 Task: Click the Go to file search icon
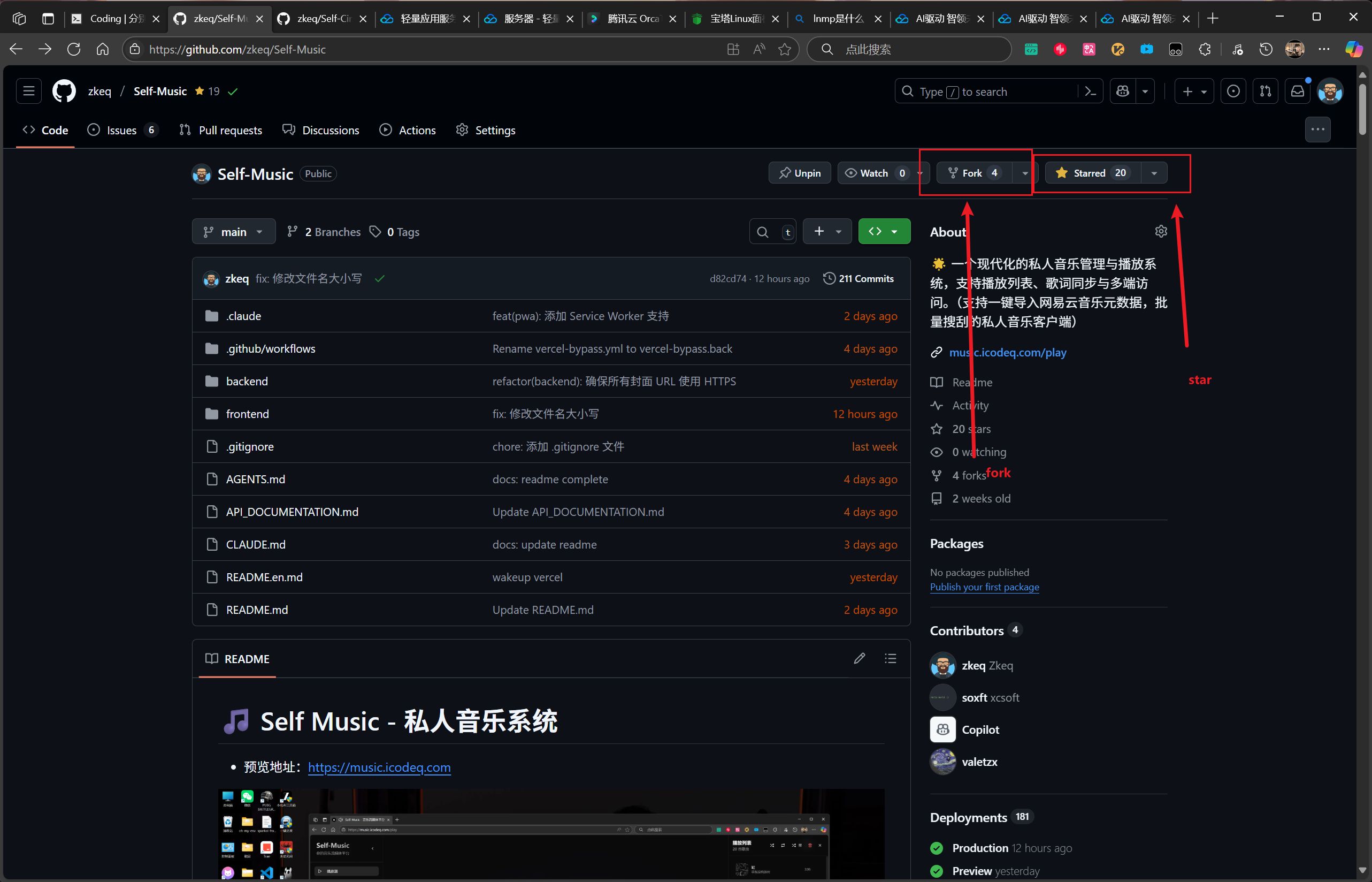point(762,232)
